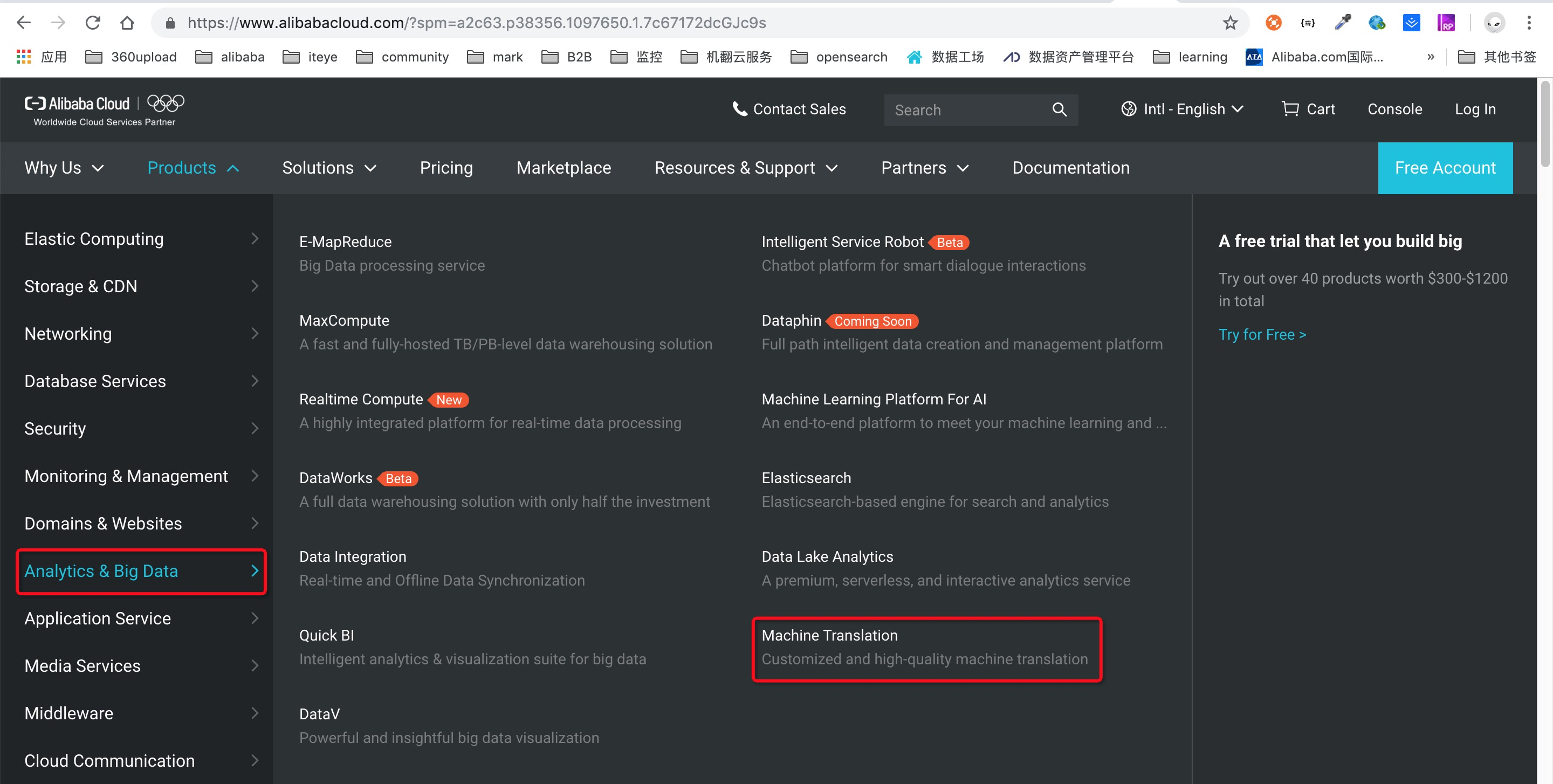Expand the Why Us menu
The width and height of the screenshot is (1553, 784).
pyautogui.click(x=64, y=168)
